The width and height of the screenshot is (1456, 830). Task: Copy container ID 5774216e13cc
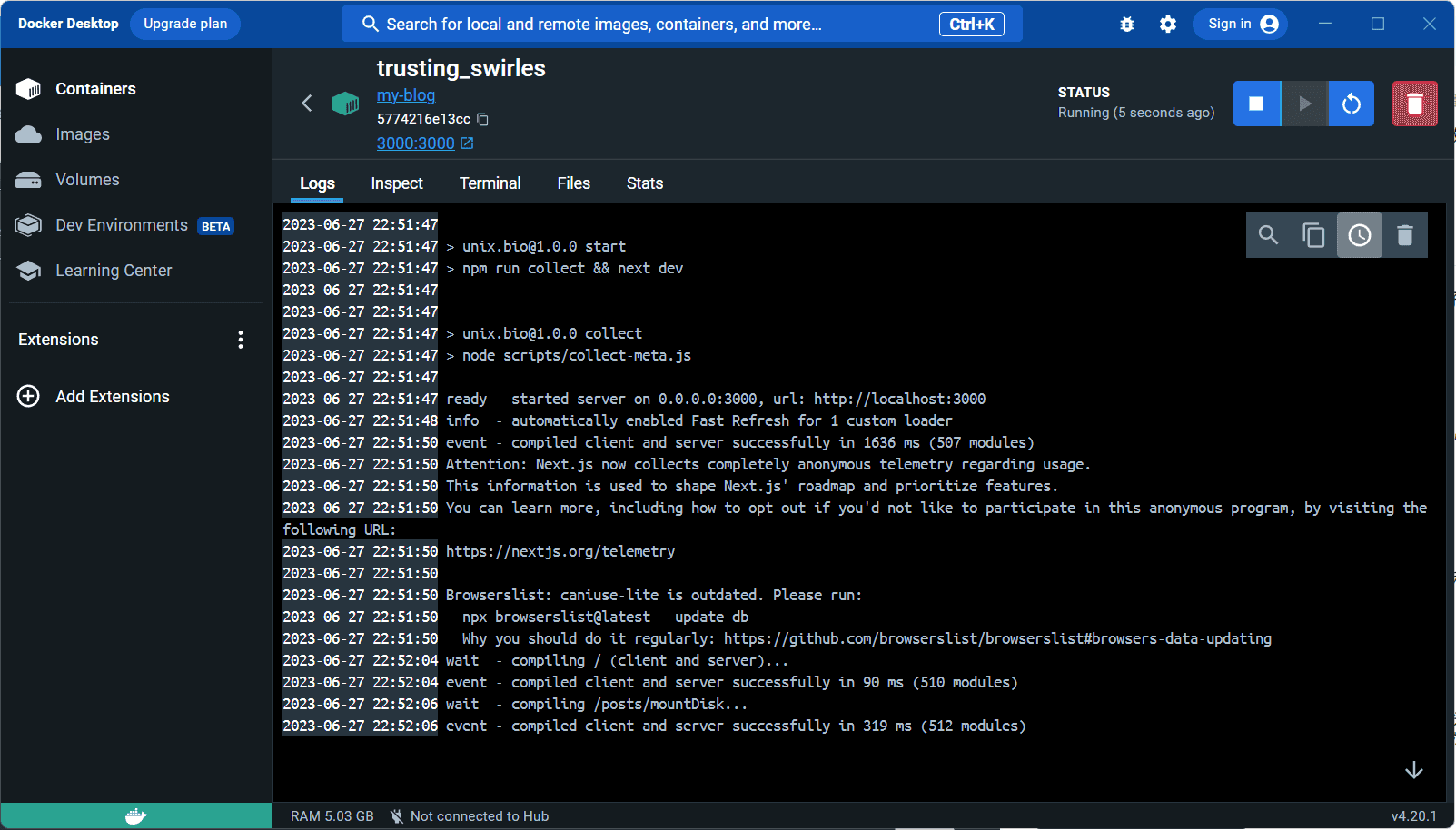pyautogui.click(x=483, y=119)
